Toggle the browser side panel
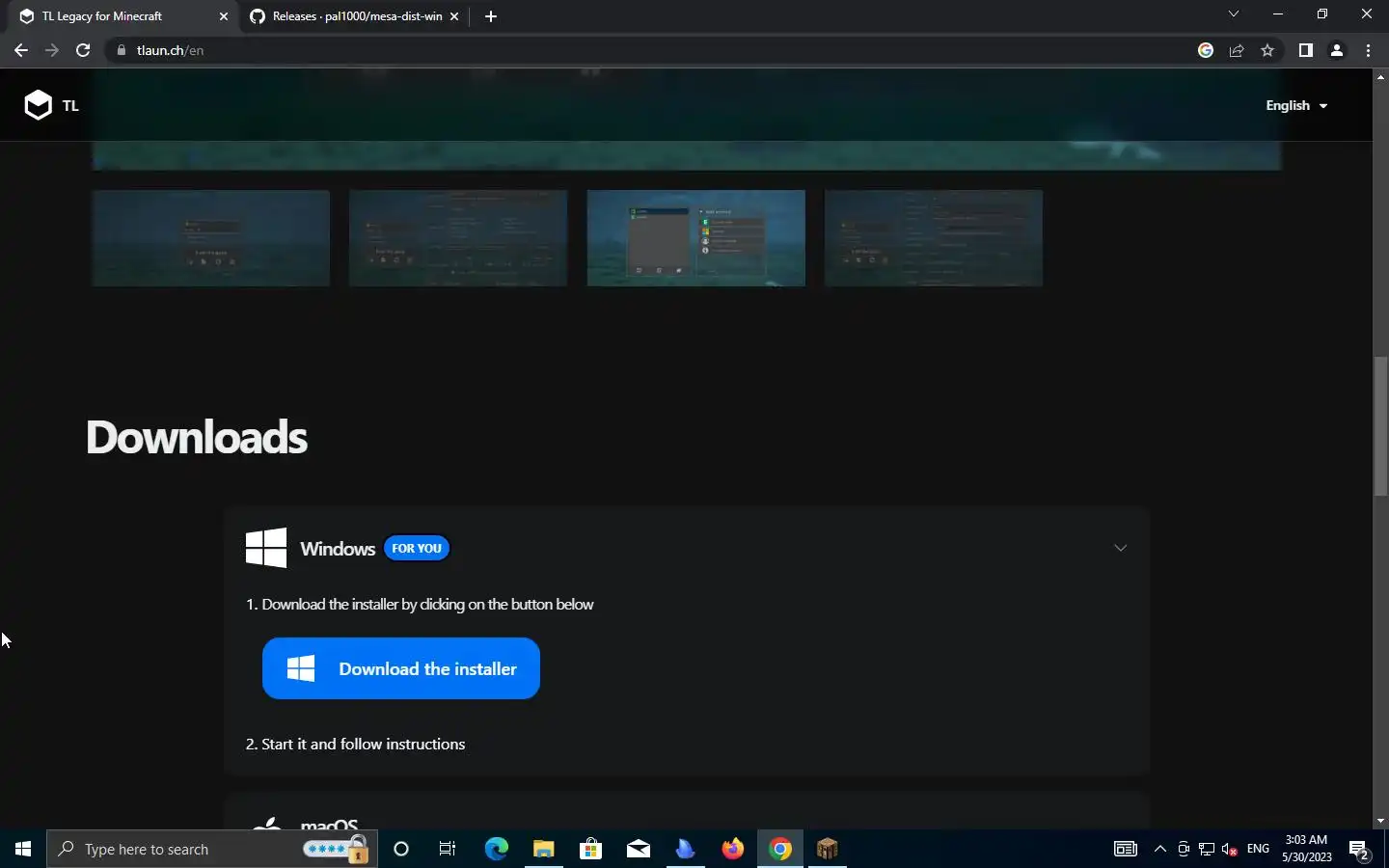1389x868 pixels. coord(1306,50)
